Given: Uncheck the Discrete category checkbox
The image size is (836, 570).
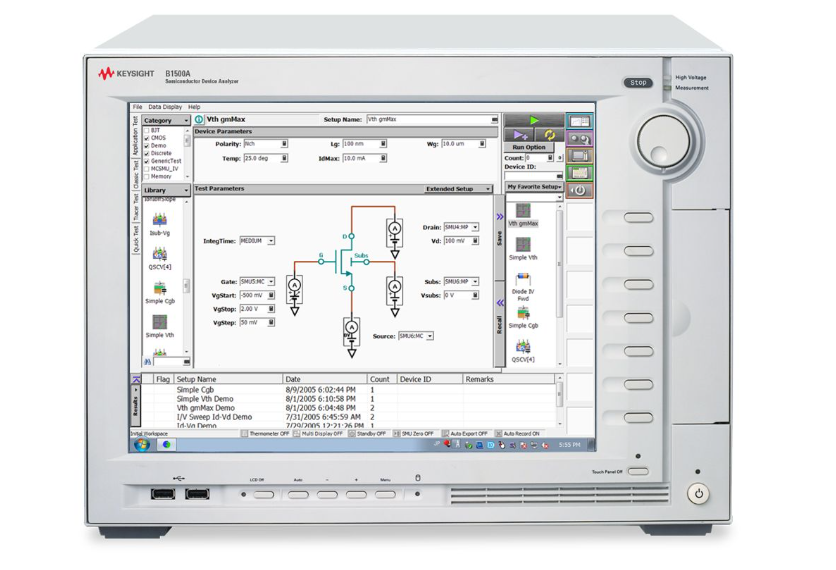Looking at the screenshot, I should pos(147,153).
